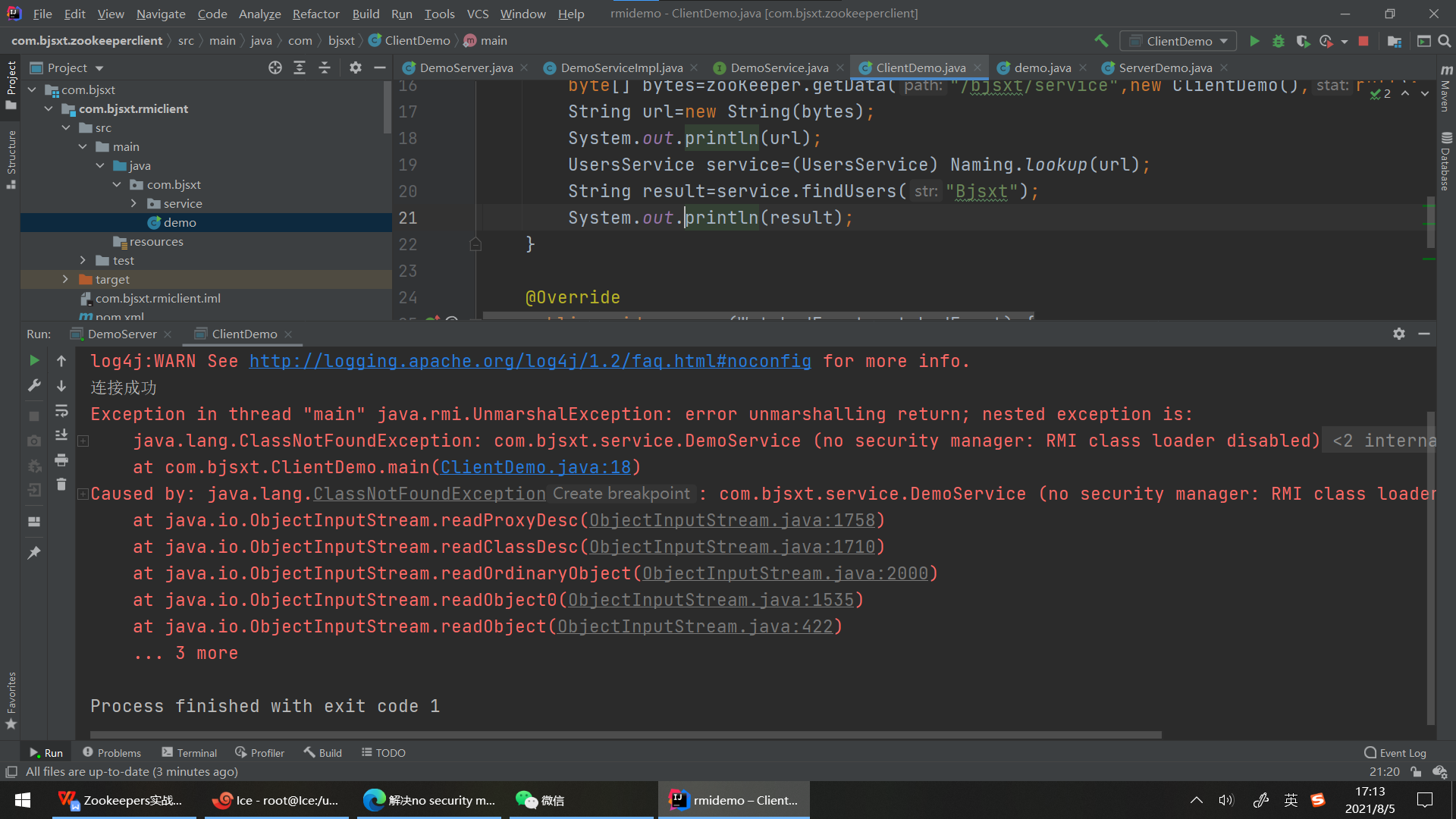
Task: Click Create breakpoint hint
Action: pos(621,494)
